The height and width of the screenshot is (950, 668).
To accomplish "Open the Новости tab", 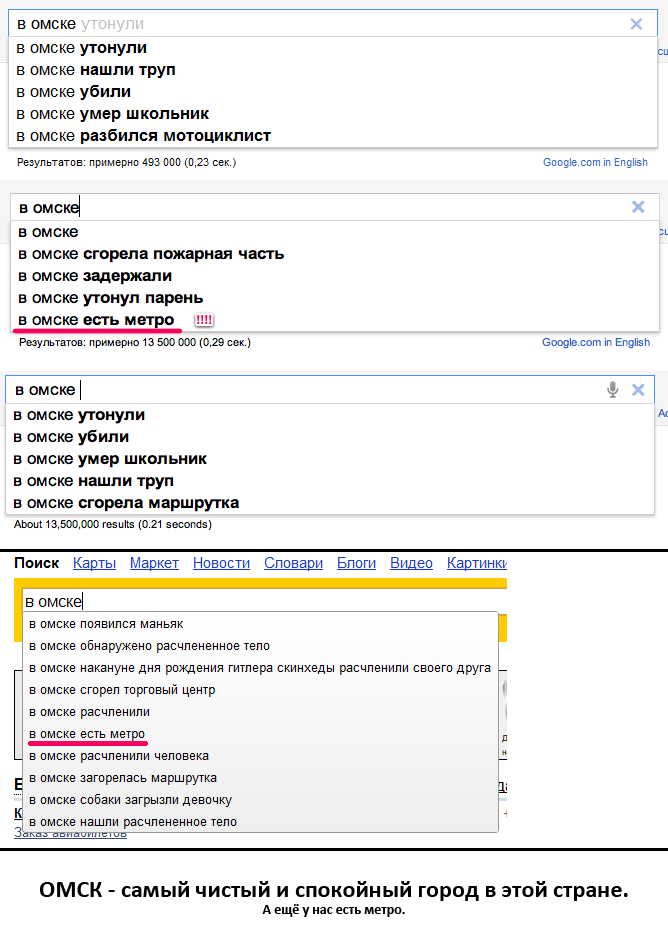I will [221, 563].
